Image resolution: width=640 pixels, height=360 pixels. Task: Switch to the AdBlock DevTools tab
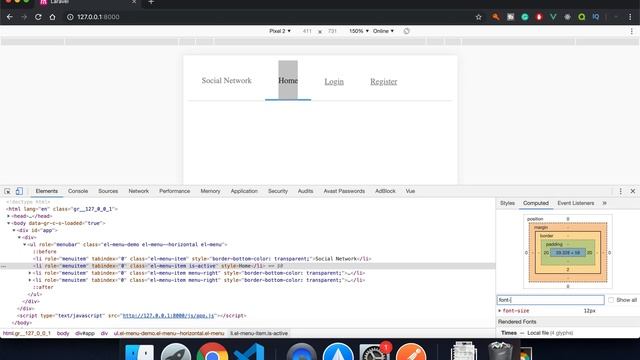point(385,191)
